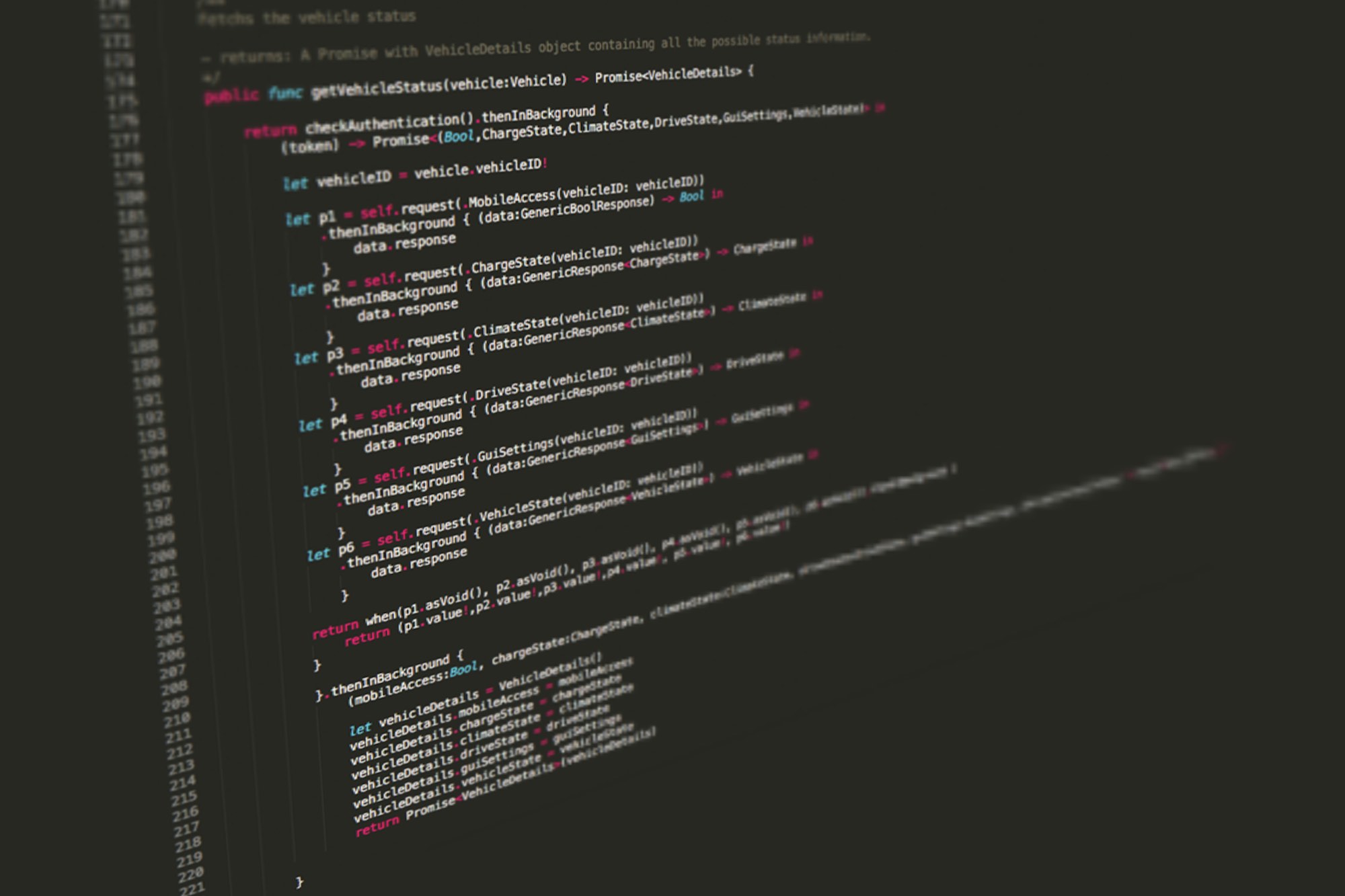The width and height of the screenshot is (1345, 896).
Task: Click .VehicleState in the p6 request
Action: 519,511
